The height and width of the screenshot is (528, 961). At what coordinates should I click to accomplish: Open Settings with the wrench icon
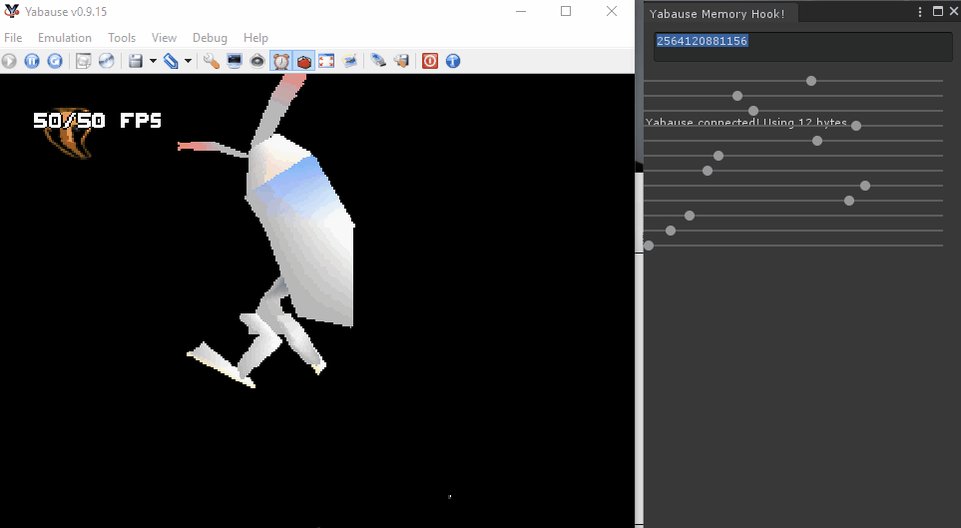[x=211, y=61]
